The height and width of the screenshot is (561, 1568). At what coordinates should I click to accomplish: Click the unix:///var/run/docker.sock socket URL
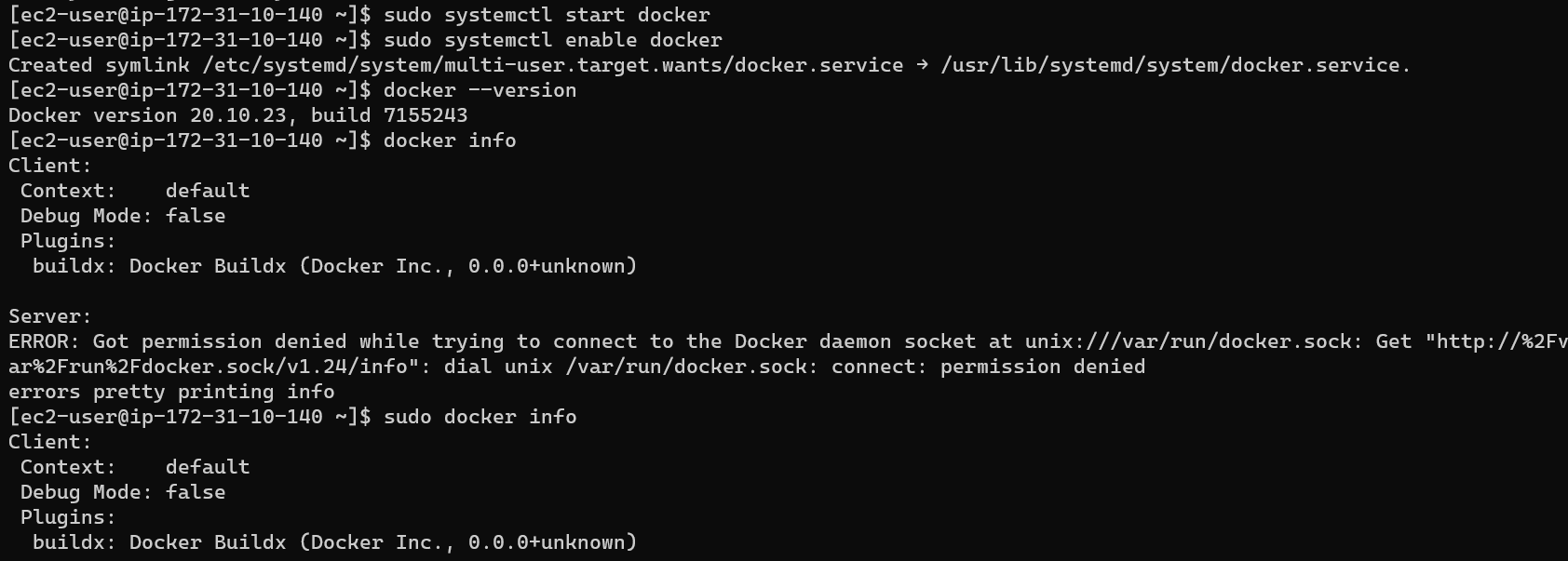pos(1188,341)
